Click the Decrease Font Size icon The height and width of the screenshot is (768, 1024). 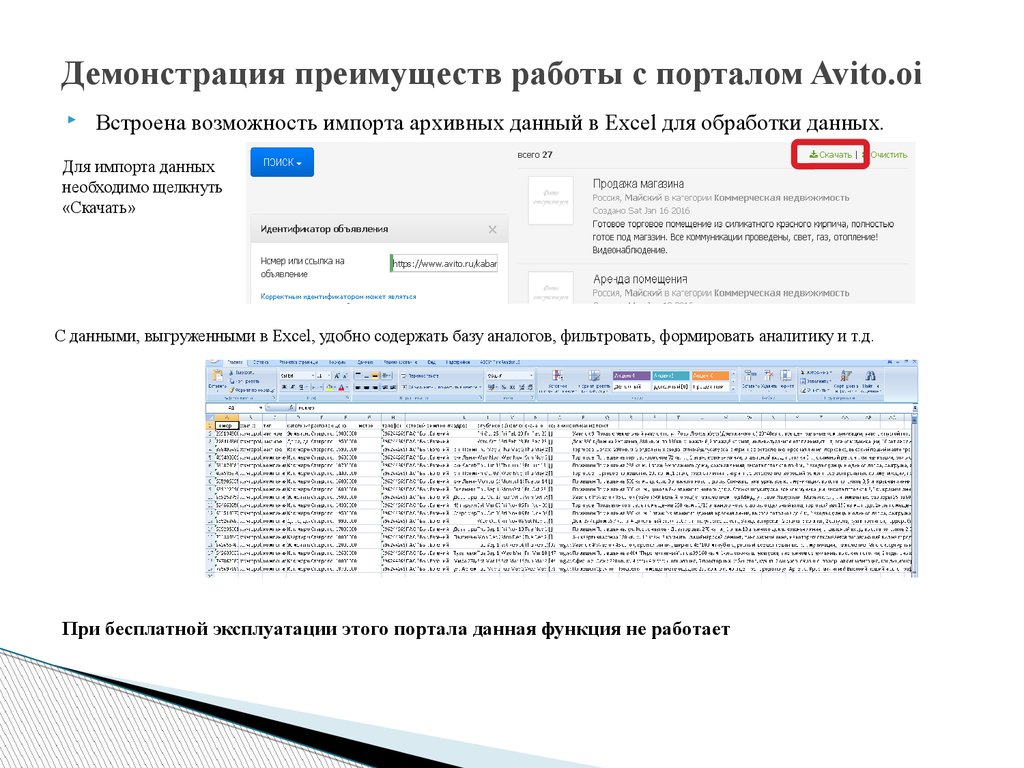(345, 376)
